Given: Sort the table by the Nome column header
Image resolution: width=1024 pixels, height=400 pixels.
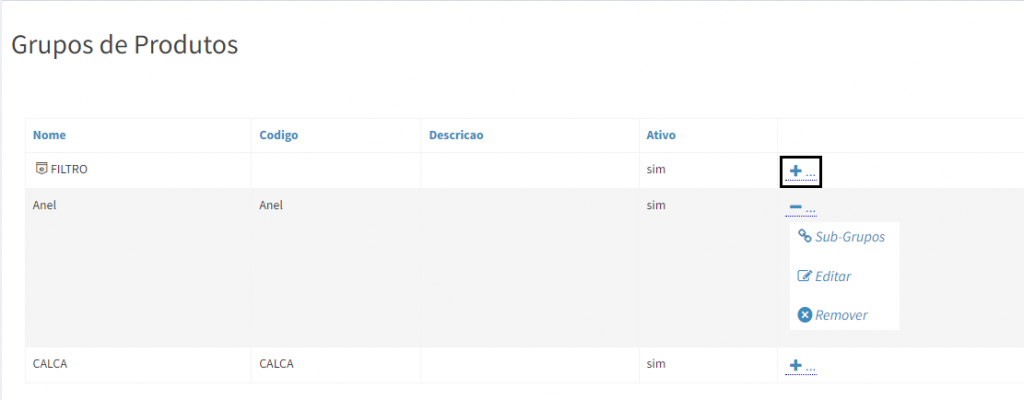Looking at the screenshot, I should pos(49,135).
